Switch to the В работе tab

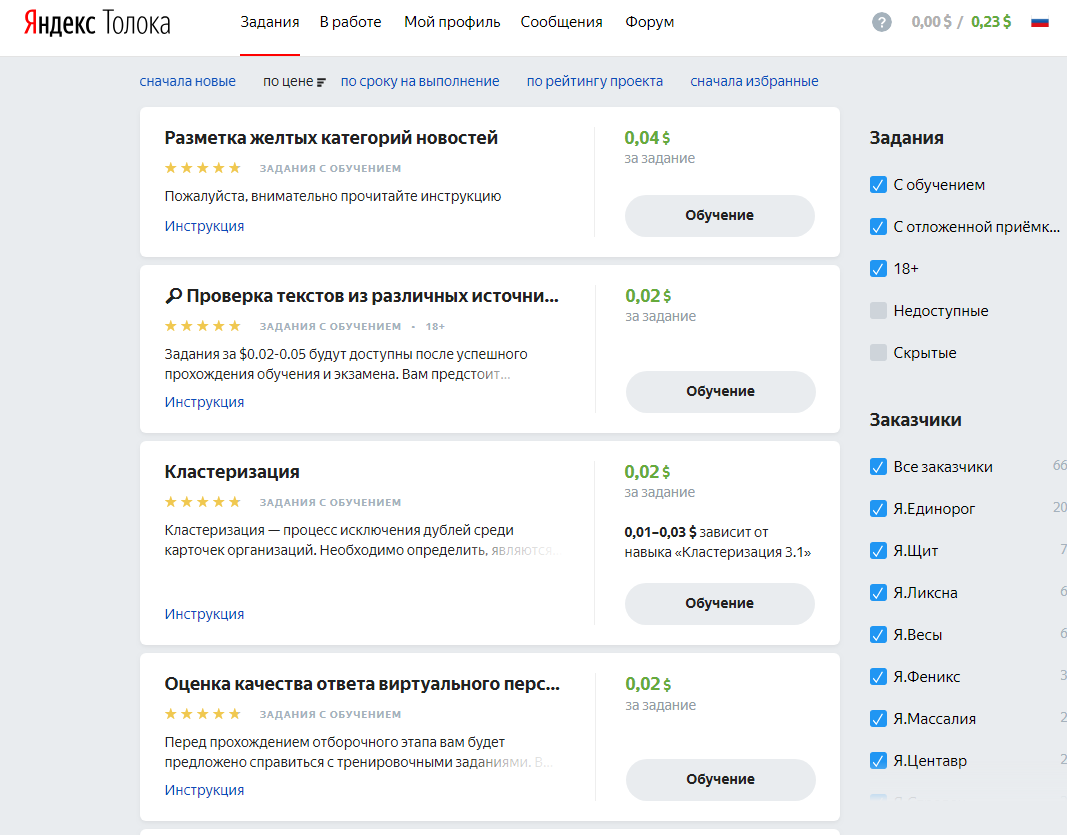tap(350, 22)
